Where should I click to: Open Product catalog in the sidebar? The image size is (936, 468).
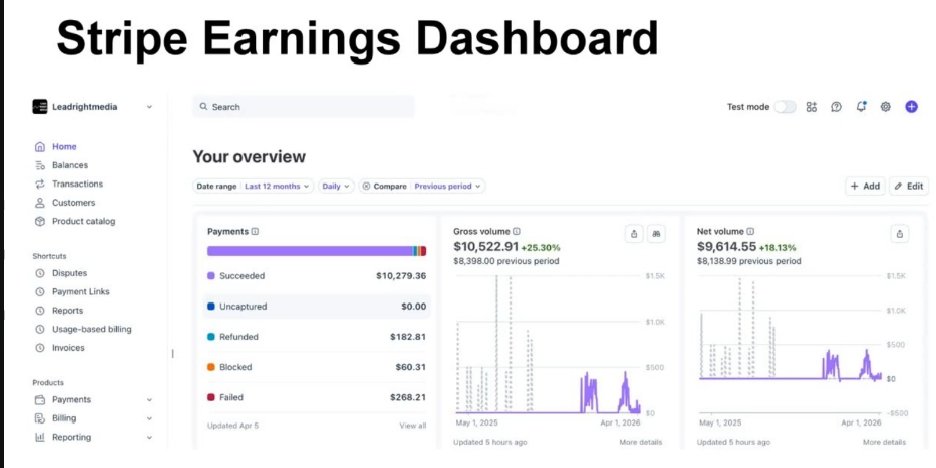pyautogui.click(x=84, y=221)
